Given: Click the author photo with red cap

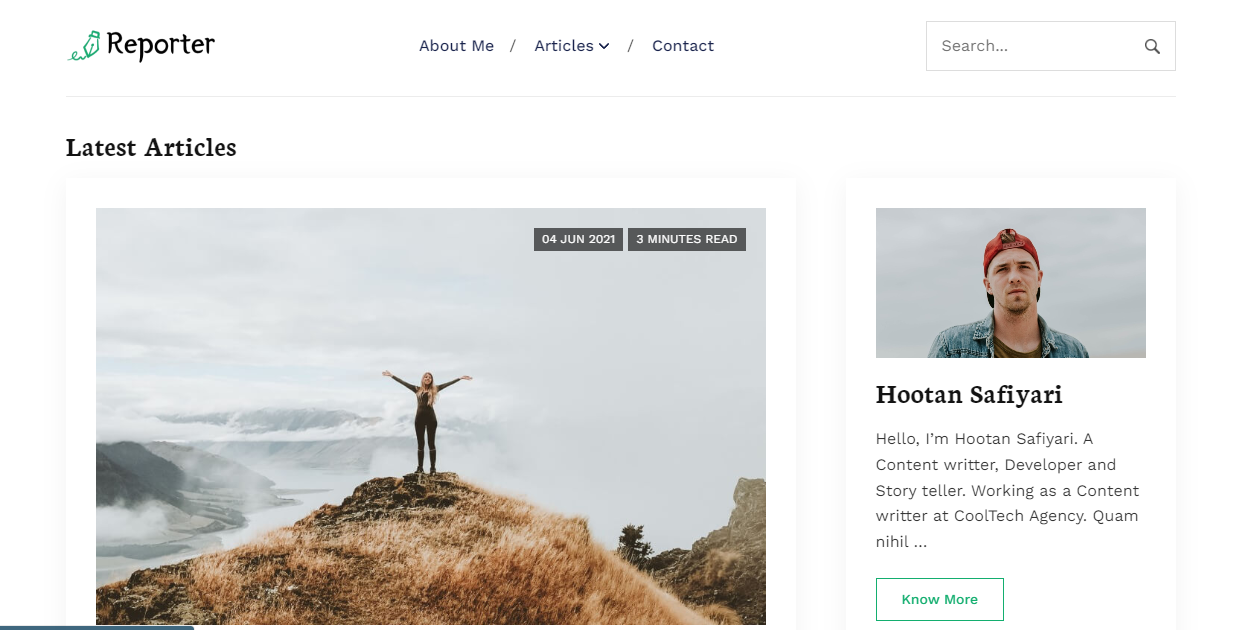Looking at the screenshot, I should coord(1010,283).
